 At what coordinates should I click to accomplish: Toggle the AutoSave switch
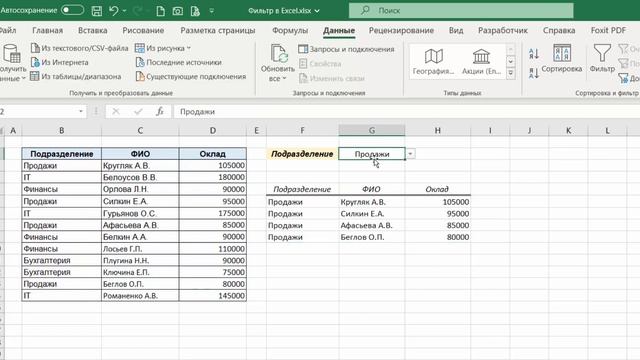click(72, 10)
